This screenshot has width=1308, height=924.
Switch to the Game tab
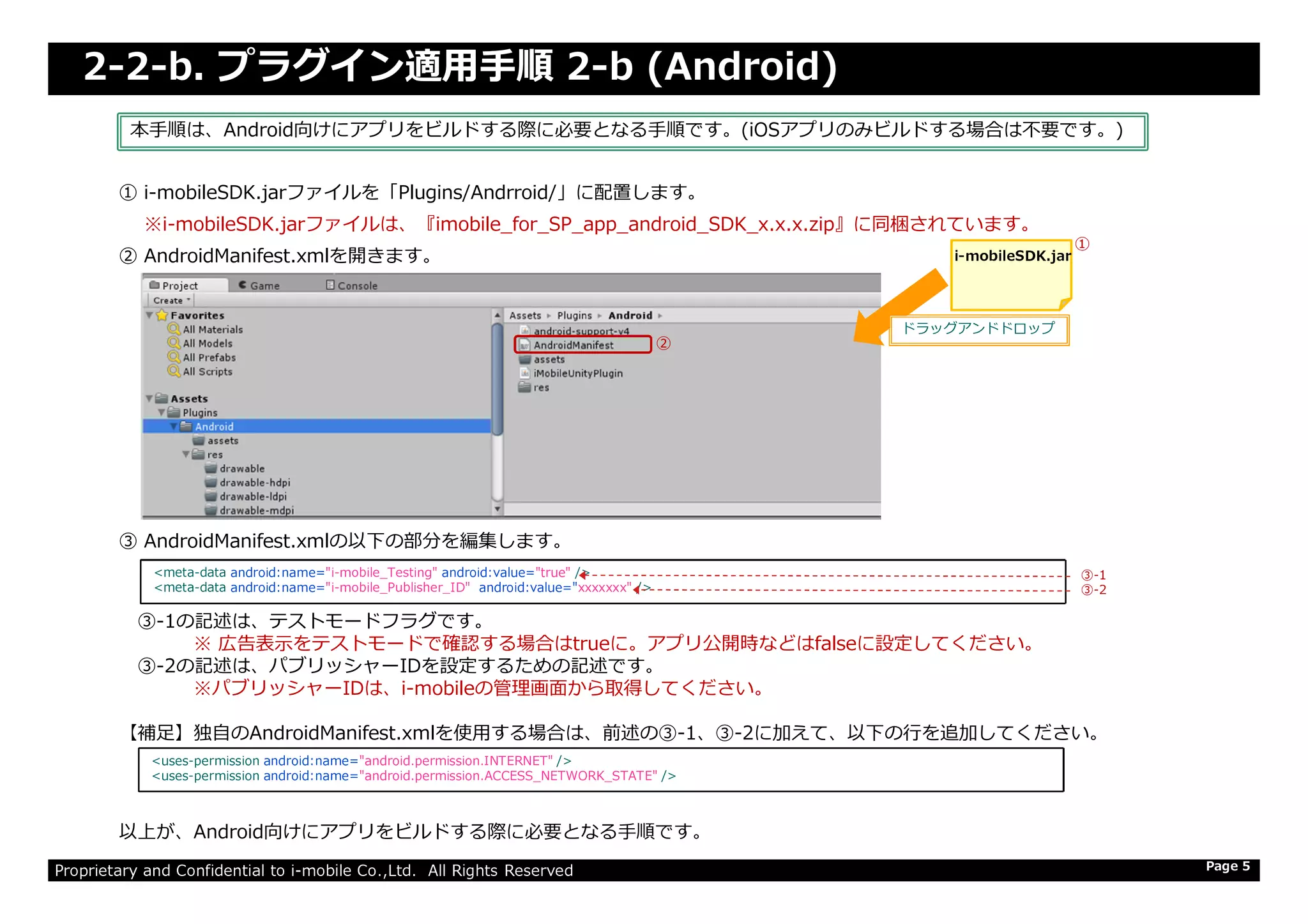(x=259, y=285)
